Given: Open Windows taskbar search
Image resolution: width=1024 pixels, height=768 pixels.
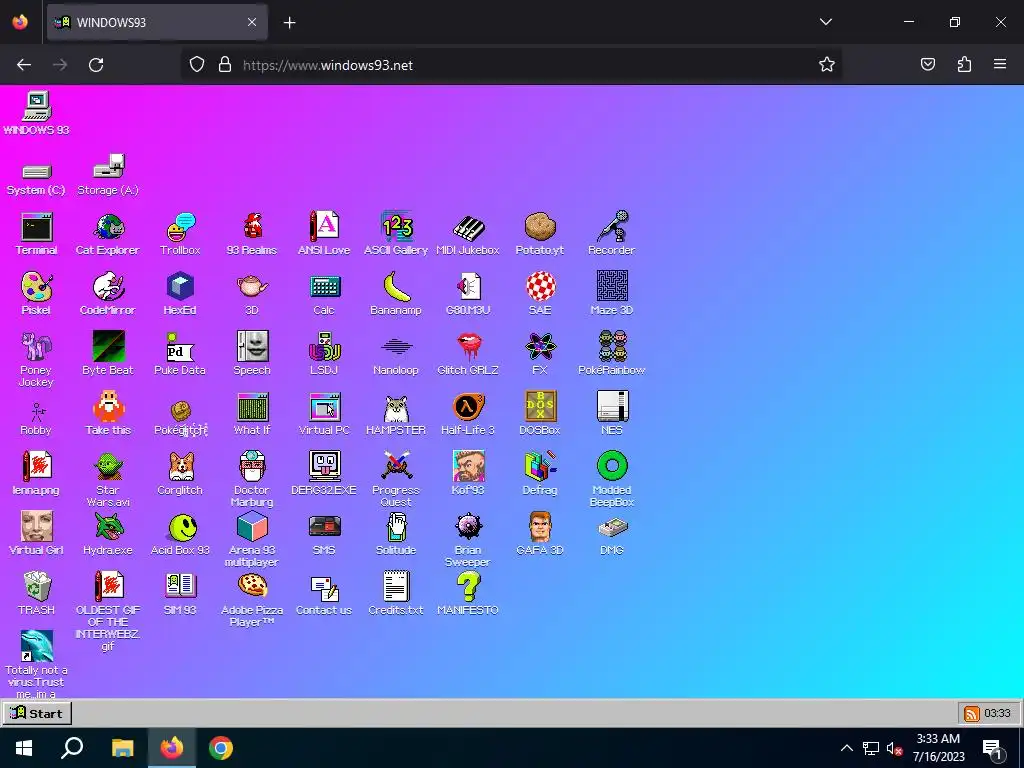Looking at the screenshot, I should tap(72, 748).
